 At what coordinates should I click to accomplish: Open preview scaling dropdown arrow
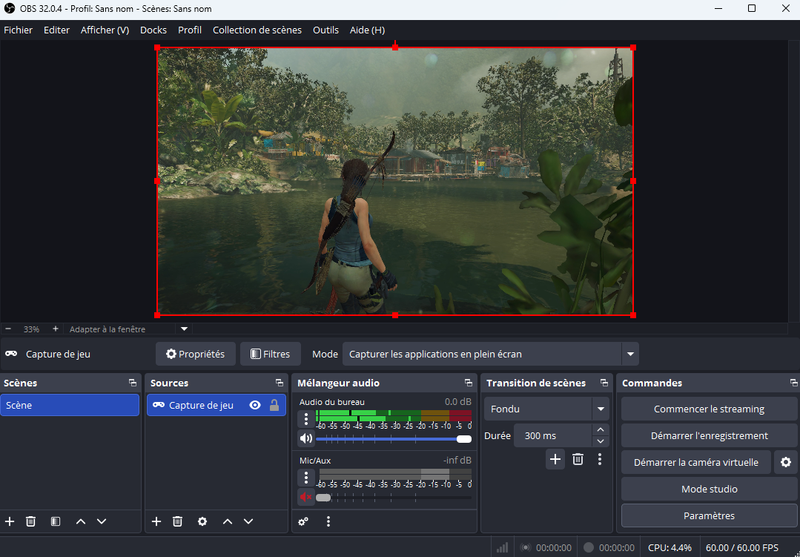[184, 329]
